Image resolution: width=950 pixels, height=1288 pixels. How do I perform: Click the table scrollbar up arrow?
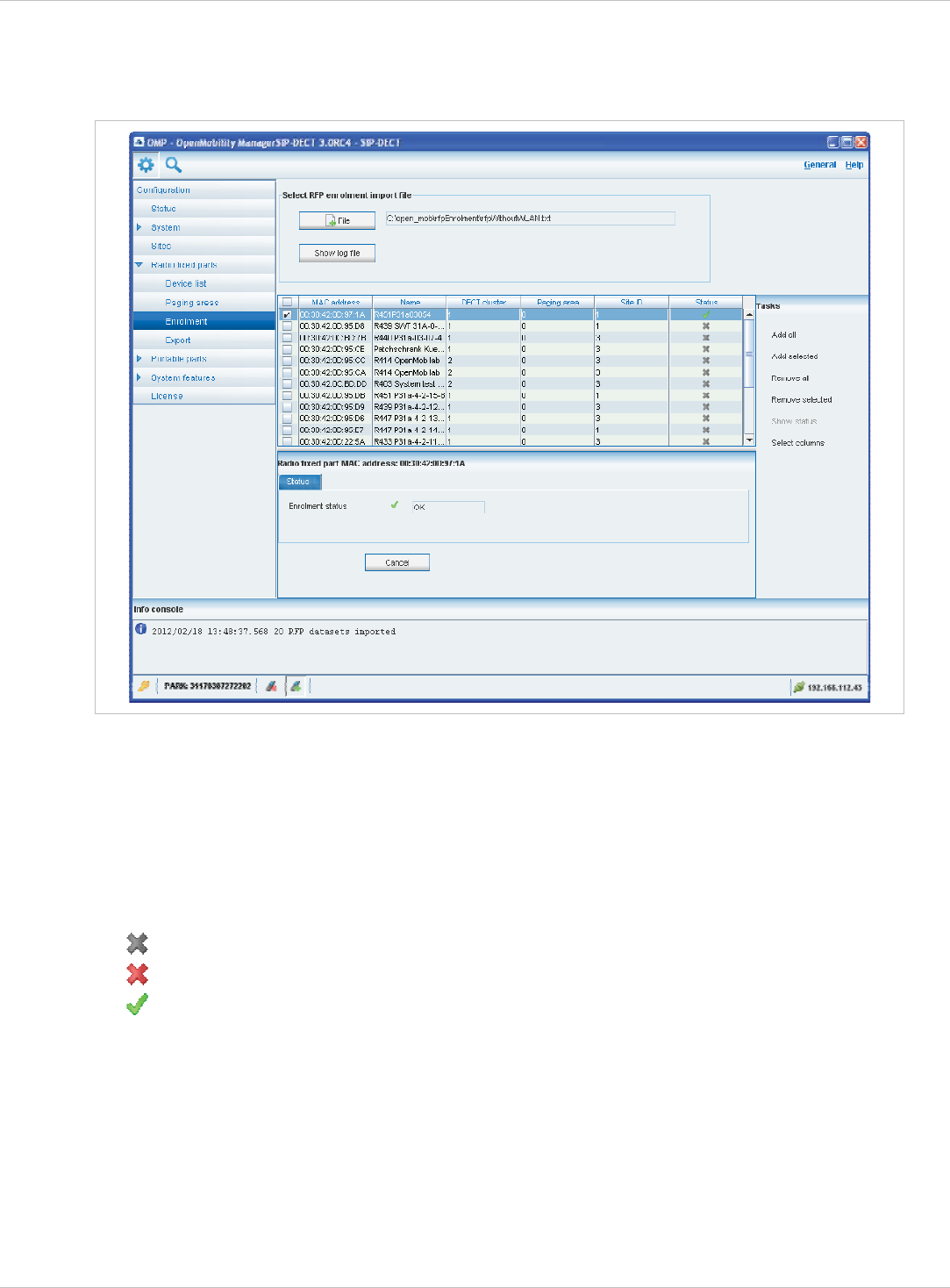(749, 314)
